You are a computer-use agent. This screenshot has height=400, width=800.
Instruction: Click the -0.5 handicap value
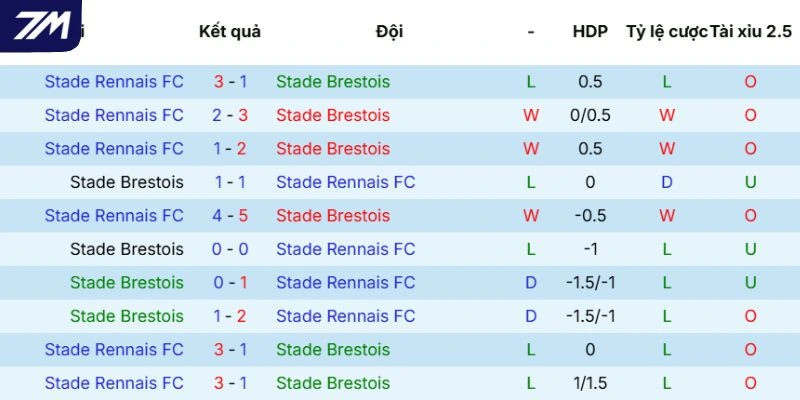[590, 215]
